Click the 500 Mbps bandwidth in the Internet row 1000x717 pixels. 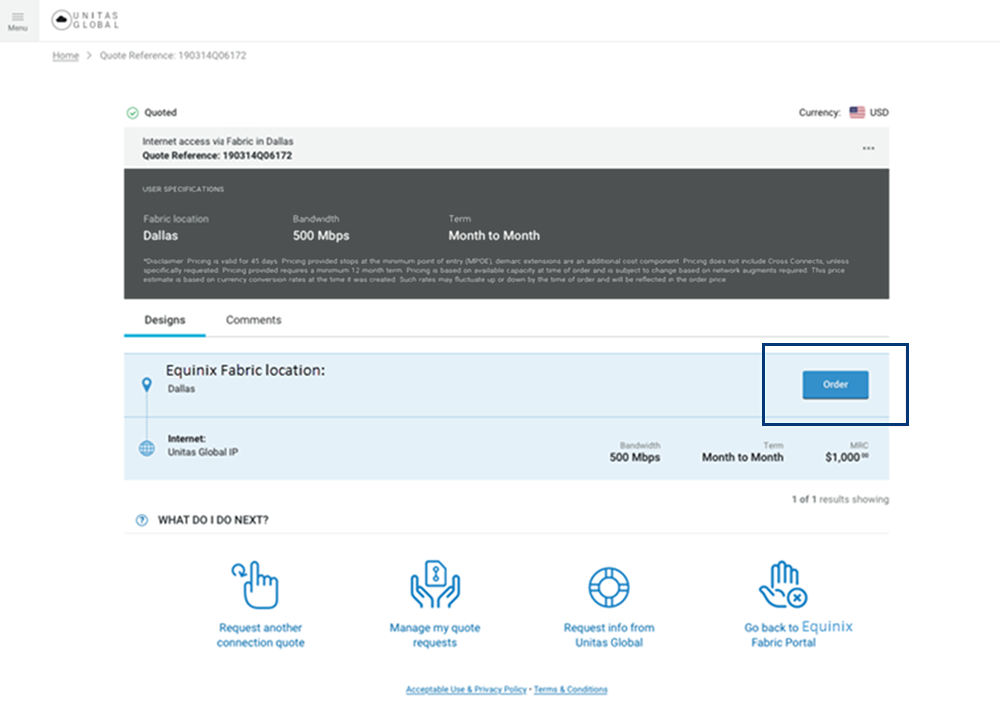[635, 457]
